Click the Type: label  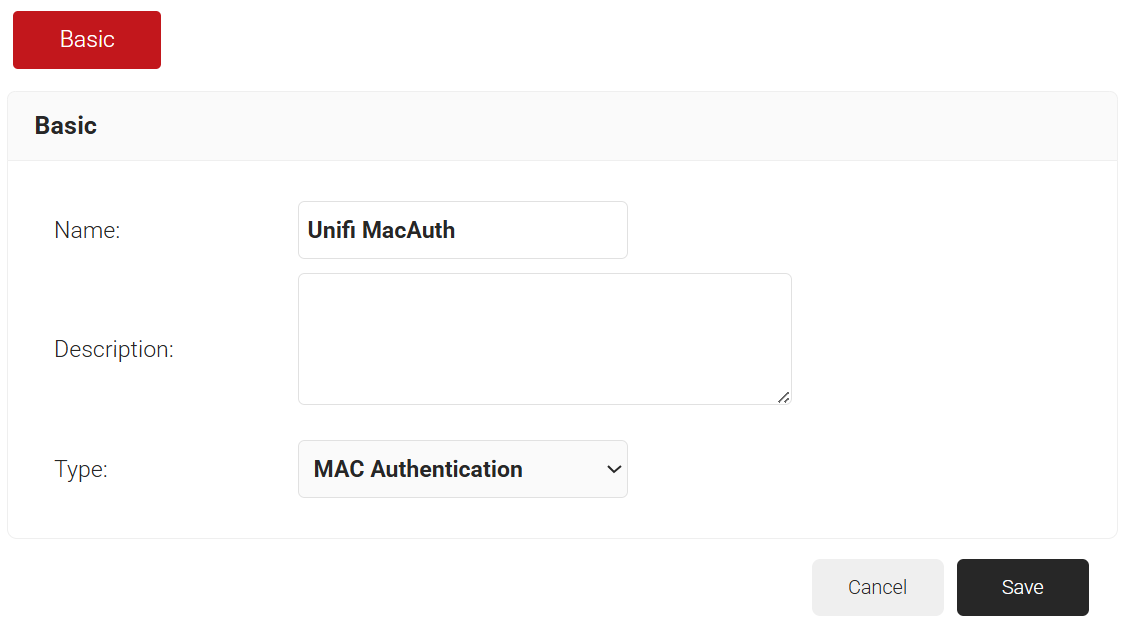click(x=81, y=469)
